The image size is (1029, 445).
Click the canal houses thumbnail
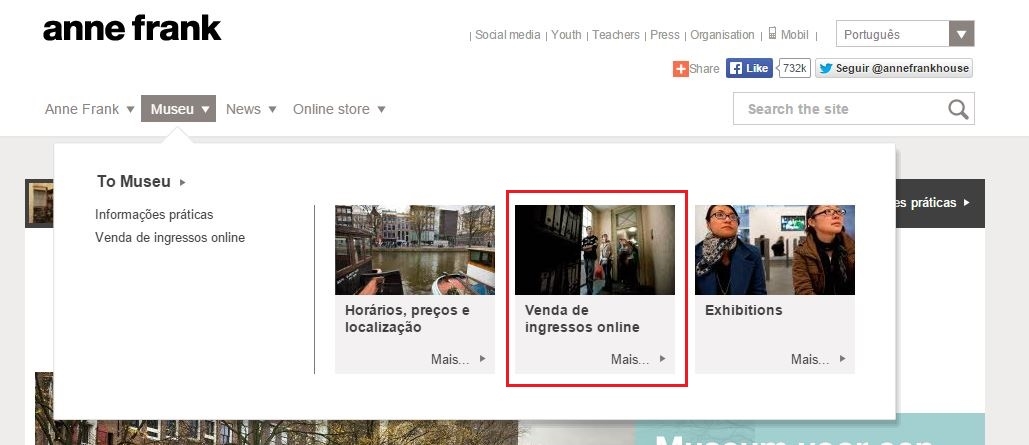tap(415, 250)
